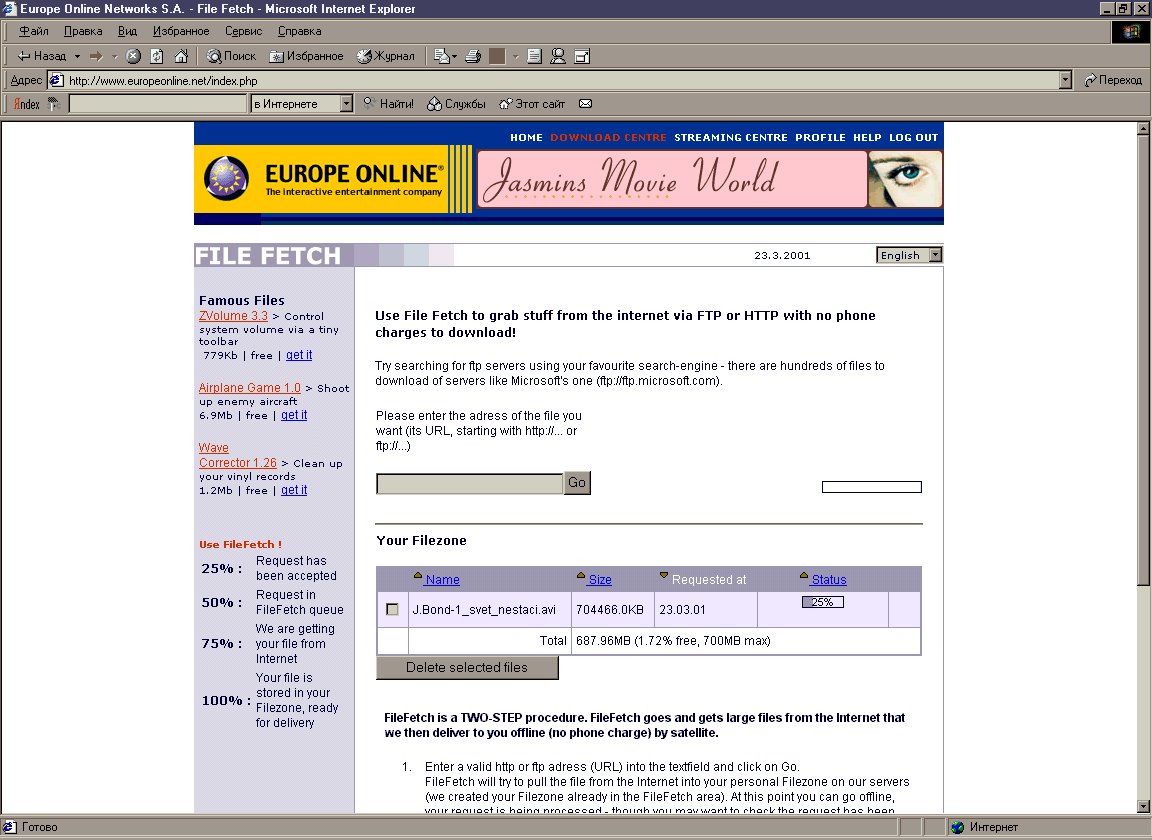The width and height of the screenshot is (1152, 840).
Task: Refresh the page with the reload icon
Action: [156, 56]
